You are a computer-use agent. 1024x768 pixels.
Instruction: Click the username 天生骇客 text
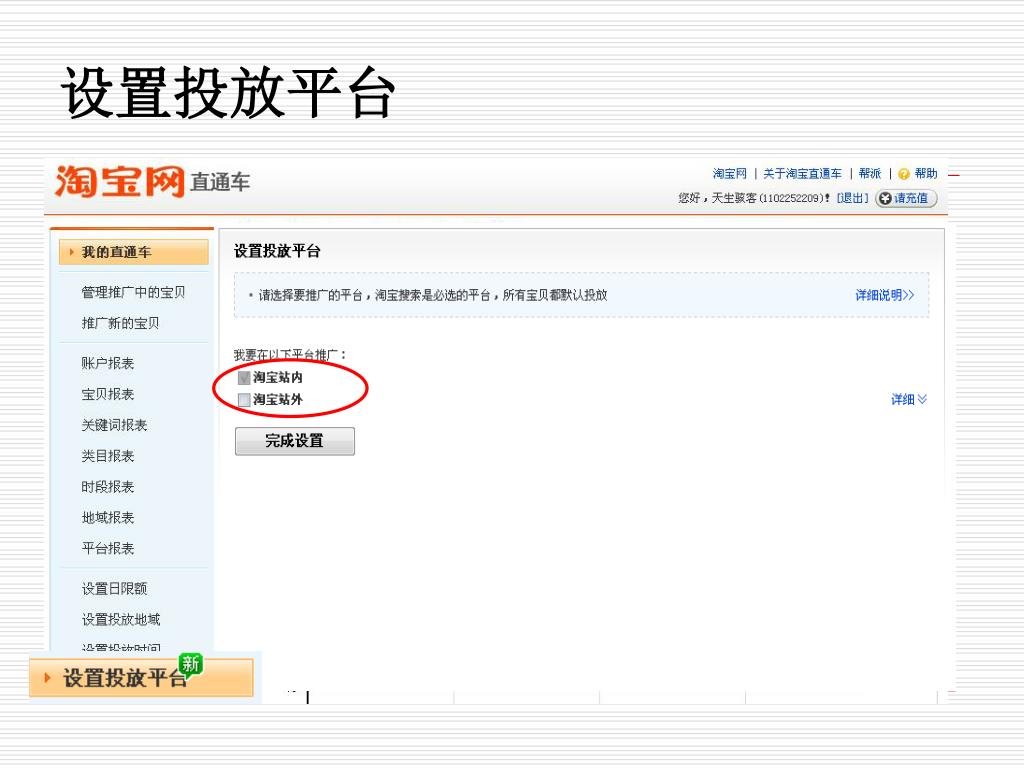(x=734, y=198)
